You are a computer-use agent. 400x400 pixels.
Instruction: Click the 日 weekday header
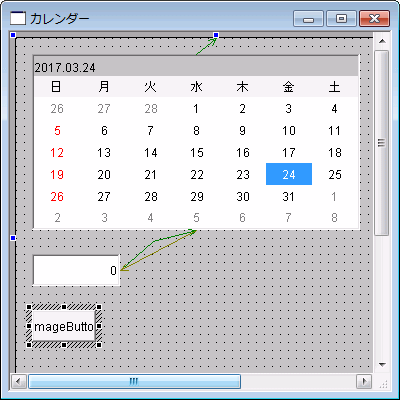[57, 87]
